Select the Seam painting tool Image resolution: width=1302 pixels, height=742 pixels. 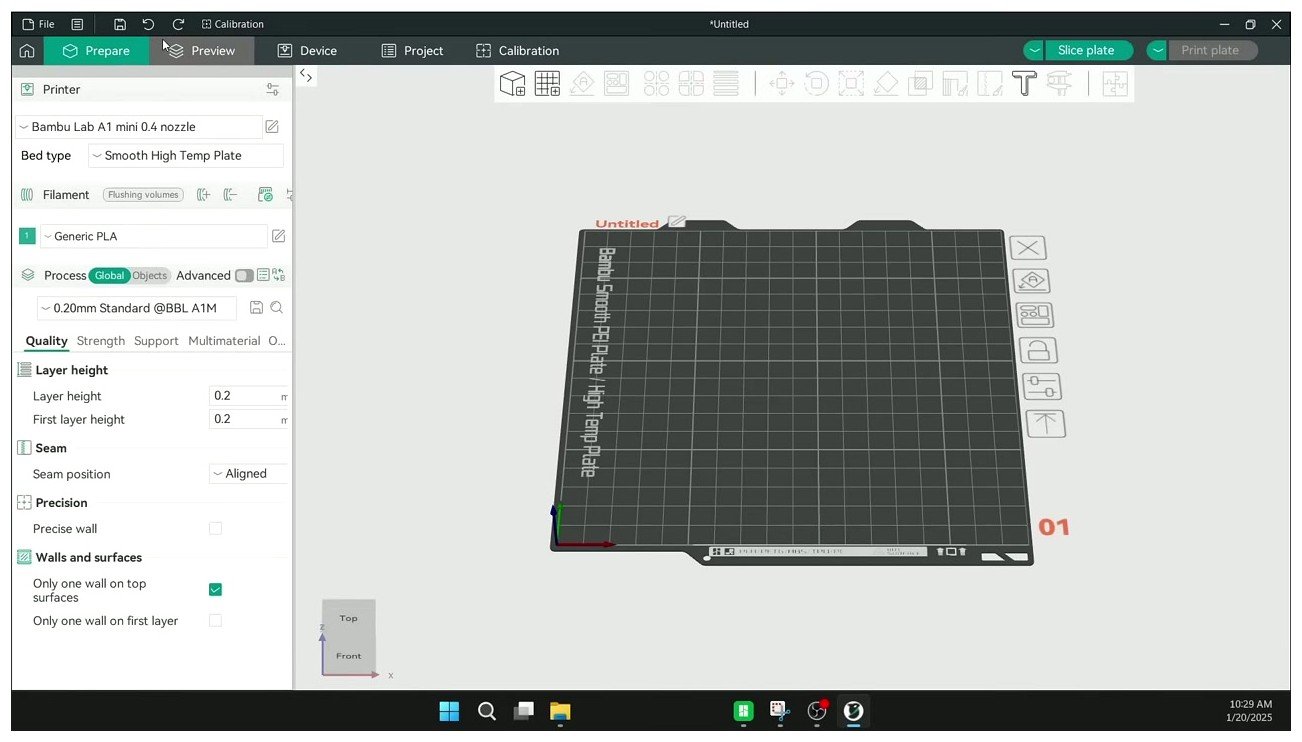(989, 84)
